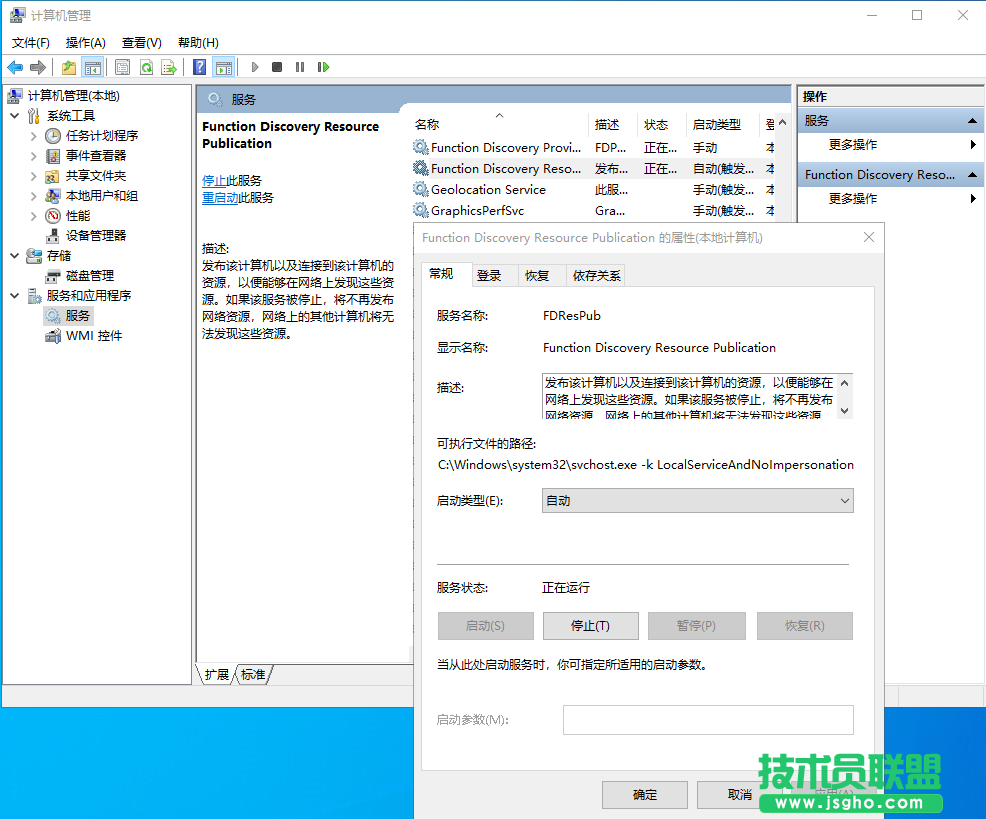Click the Refresh toolbar icon

[146, 67]
